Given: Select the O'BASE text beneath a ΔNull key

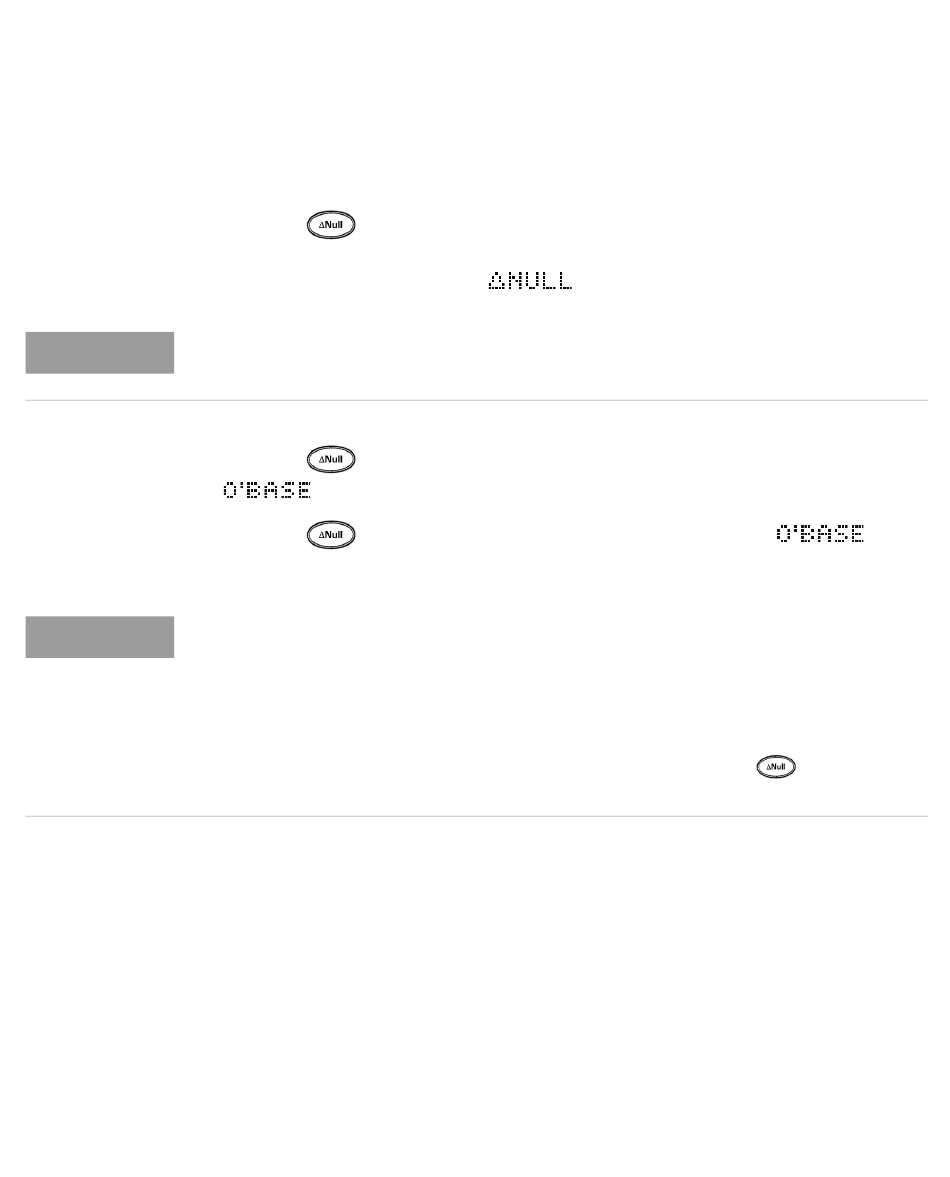Looking at the screenshot, I should click(x=267, y=491).
